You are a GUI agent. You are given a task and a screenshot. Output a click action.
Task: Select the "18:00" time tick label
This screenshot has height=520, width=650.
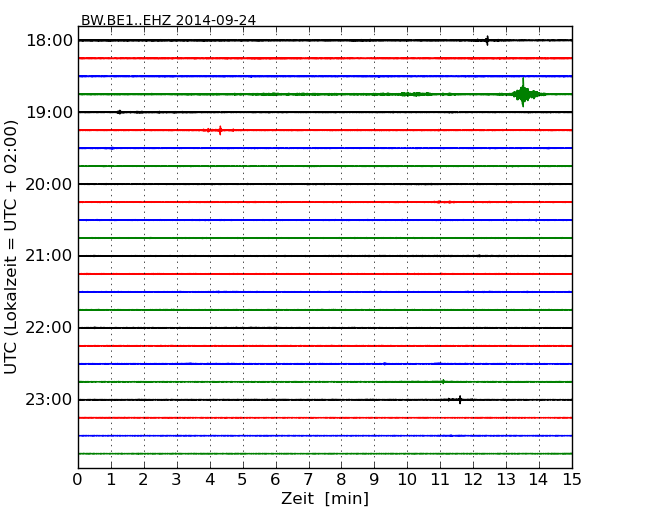coord(49,41)
